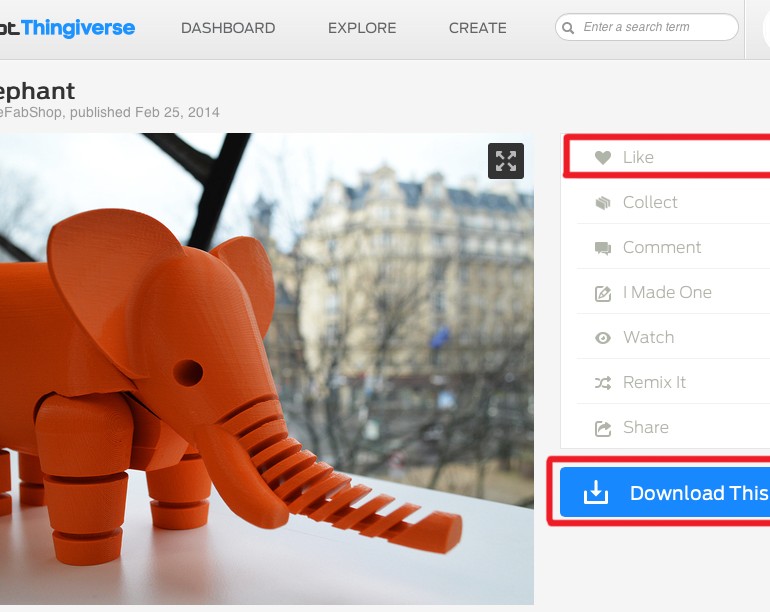Click the Comment speech bubble icon
The image size is (770, 612).
click(603, 248)
